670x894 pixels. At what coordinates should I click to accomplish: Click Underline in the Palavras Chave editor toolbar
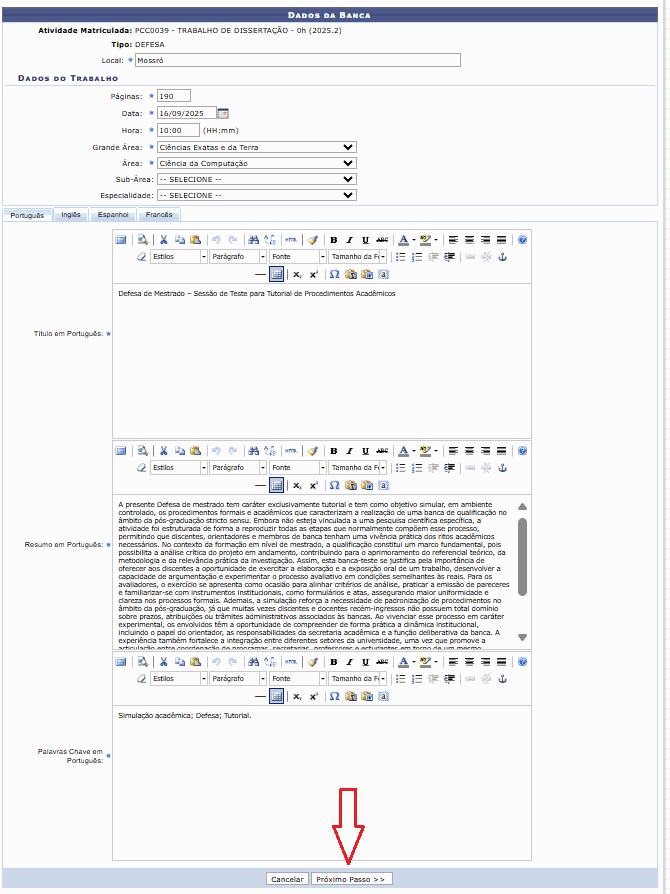pyautogui.click(x=365, y=661)
